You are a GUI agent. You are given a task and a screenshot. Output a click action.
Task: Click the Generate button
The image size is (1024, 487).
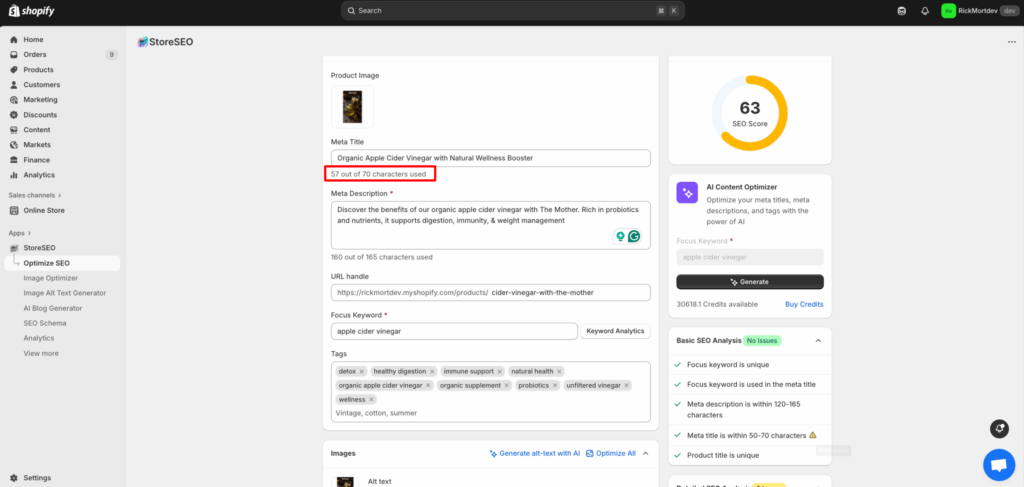[750, 282]
